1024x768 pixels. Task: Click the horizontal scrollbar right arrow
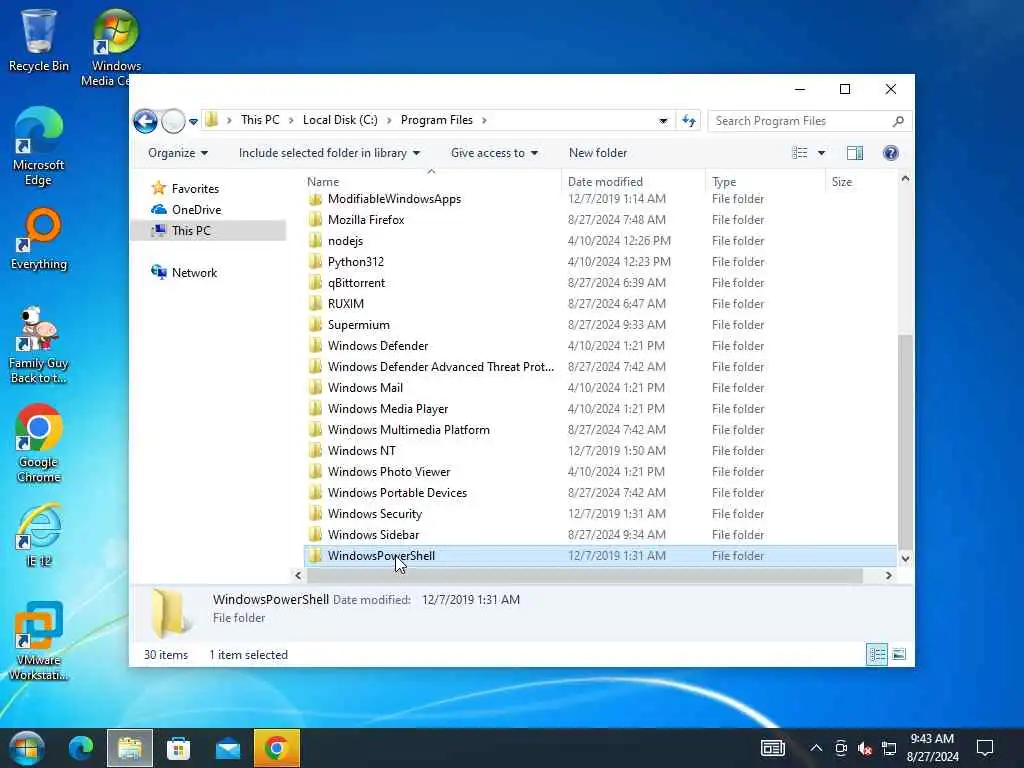[x=888, y=575]
